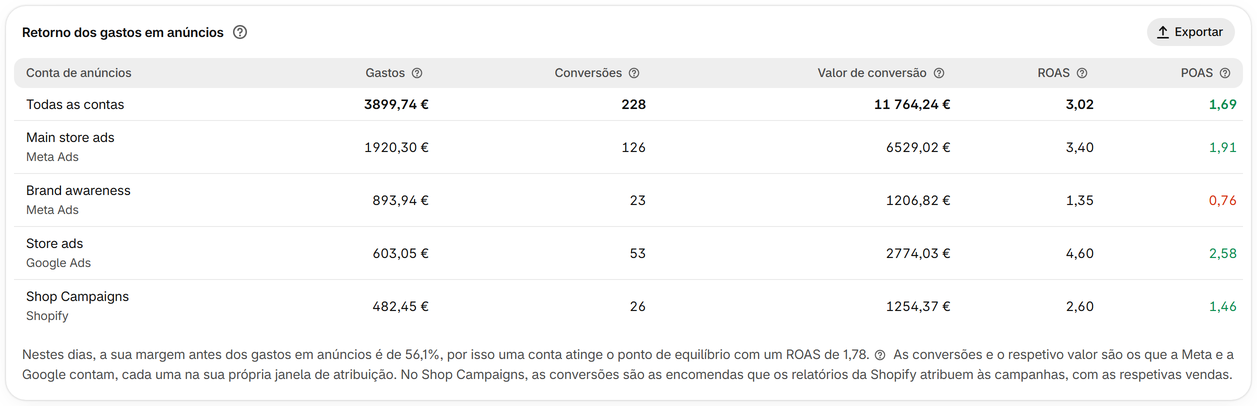Click the ROAS column help icon
The width and height of the screenshot is (1257, 406).
(x=1082, y=73)
